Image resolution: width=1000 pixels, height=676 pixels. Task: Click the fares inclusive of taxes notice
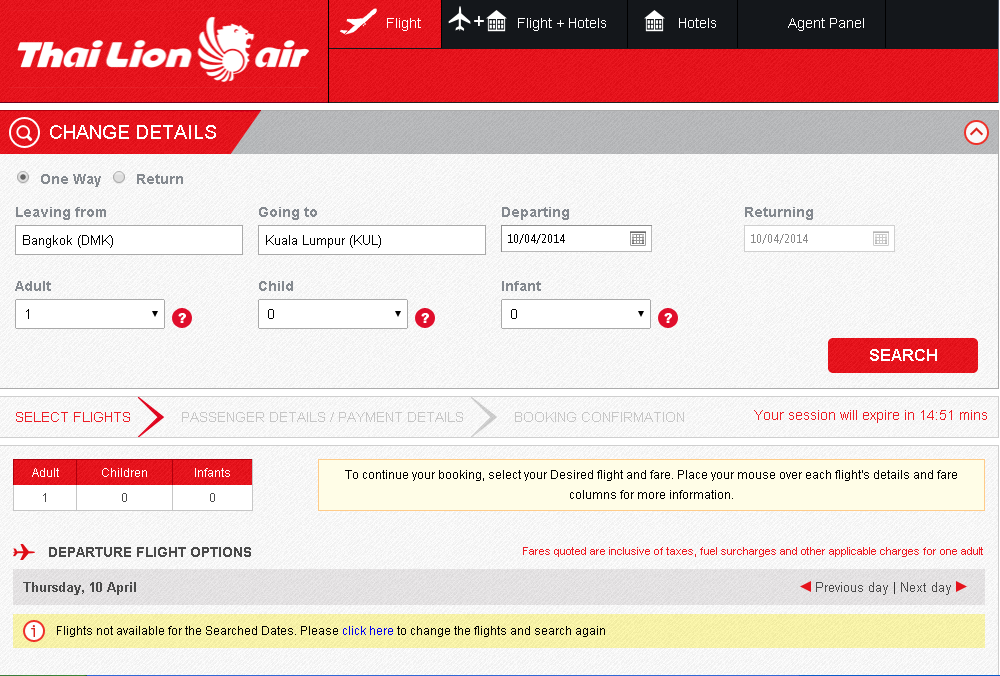[753, 551]
